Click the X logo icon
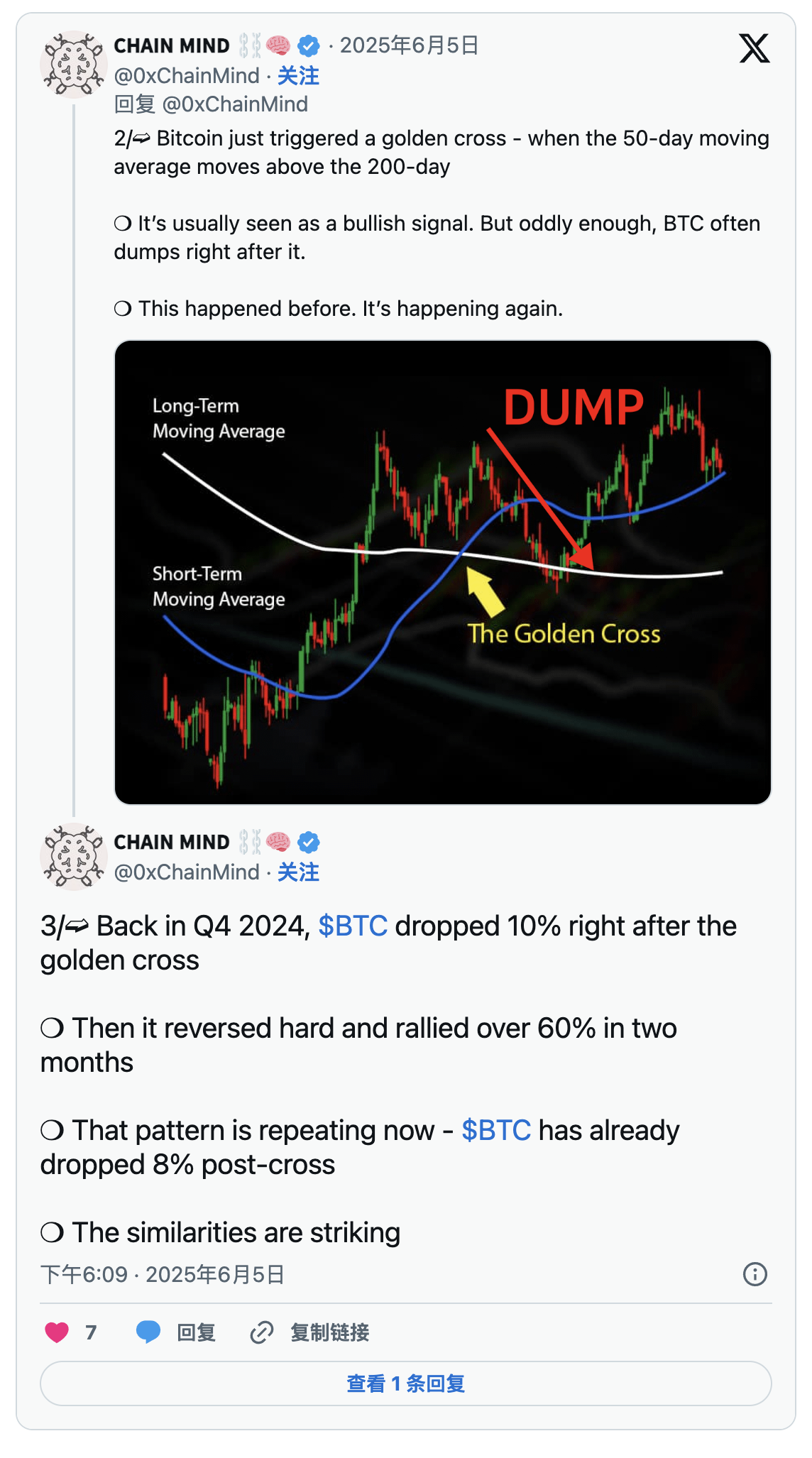This screenshot has height=1458, width=812. (x=754, y=48)
